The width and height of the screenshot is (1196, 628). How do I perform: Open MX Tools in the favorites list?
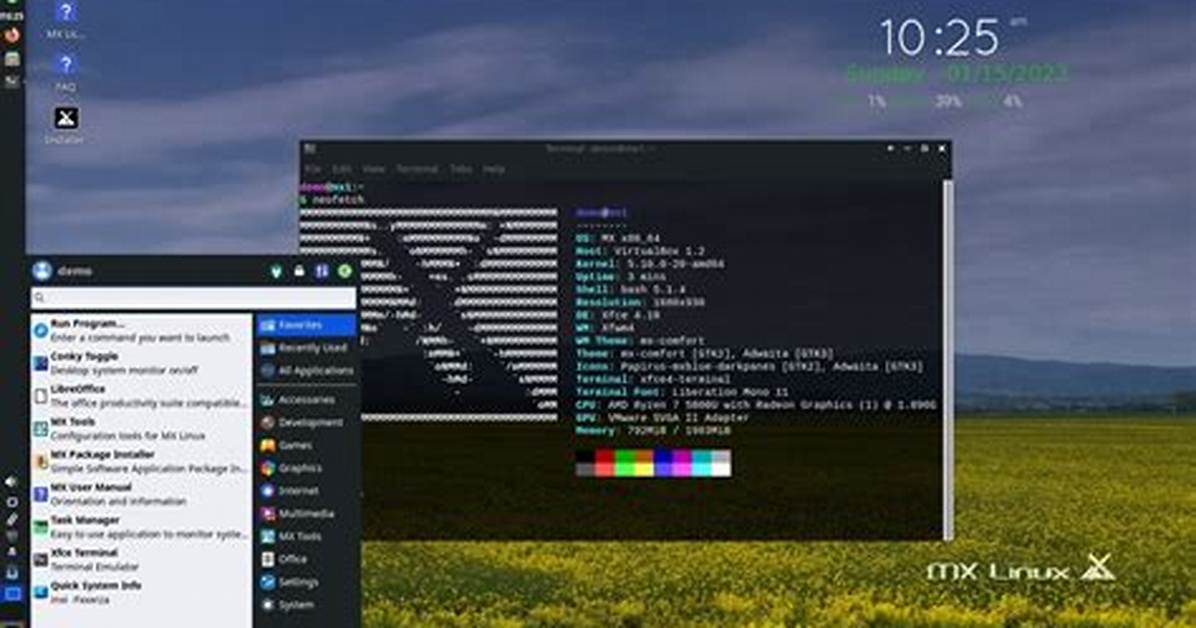(x=141, y=429)
